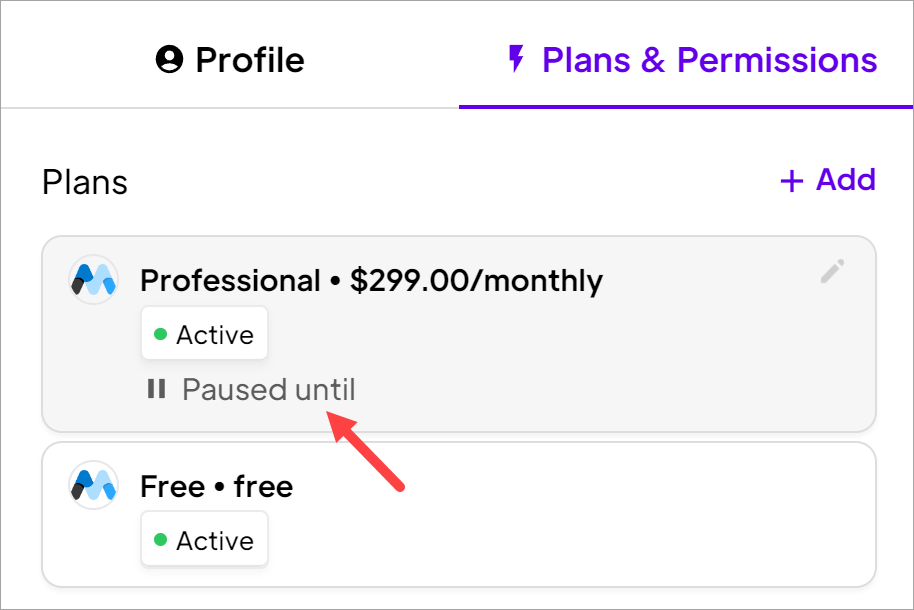Click the pencil edit icon on Professional plan

pyautogui.click(x=832, y=272)
